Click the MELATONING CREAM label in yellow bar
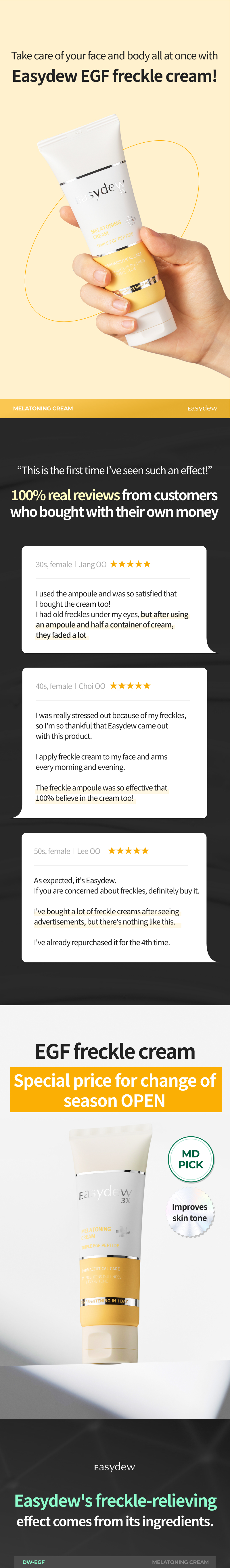 (43, 408)
